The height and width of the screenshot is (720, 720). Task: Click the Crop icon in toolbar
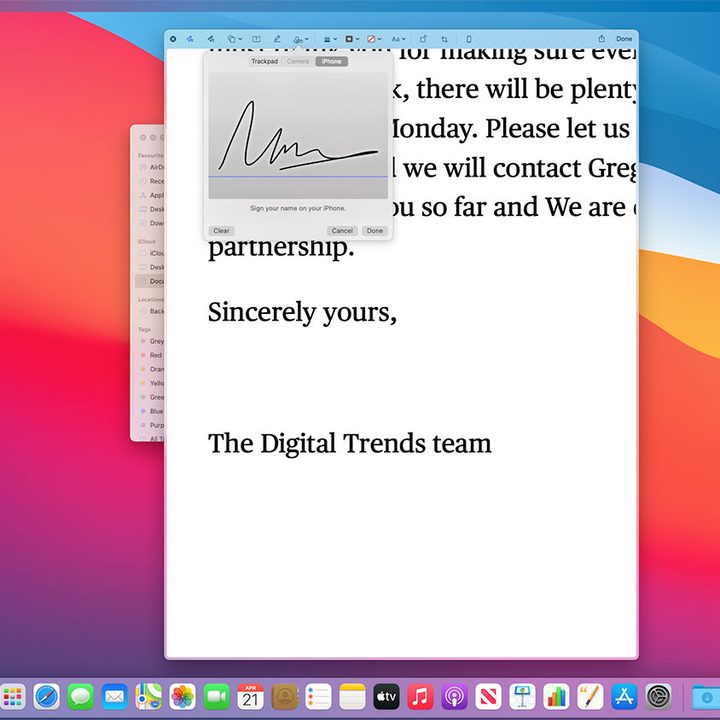coord(444,39)
